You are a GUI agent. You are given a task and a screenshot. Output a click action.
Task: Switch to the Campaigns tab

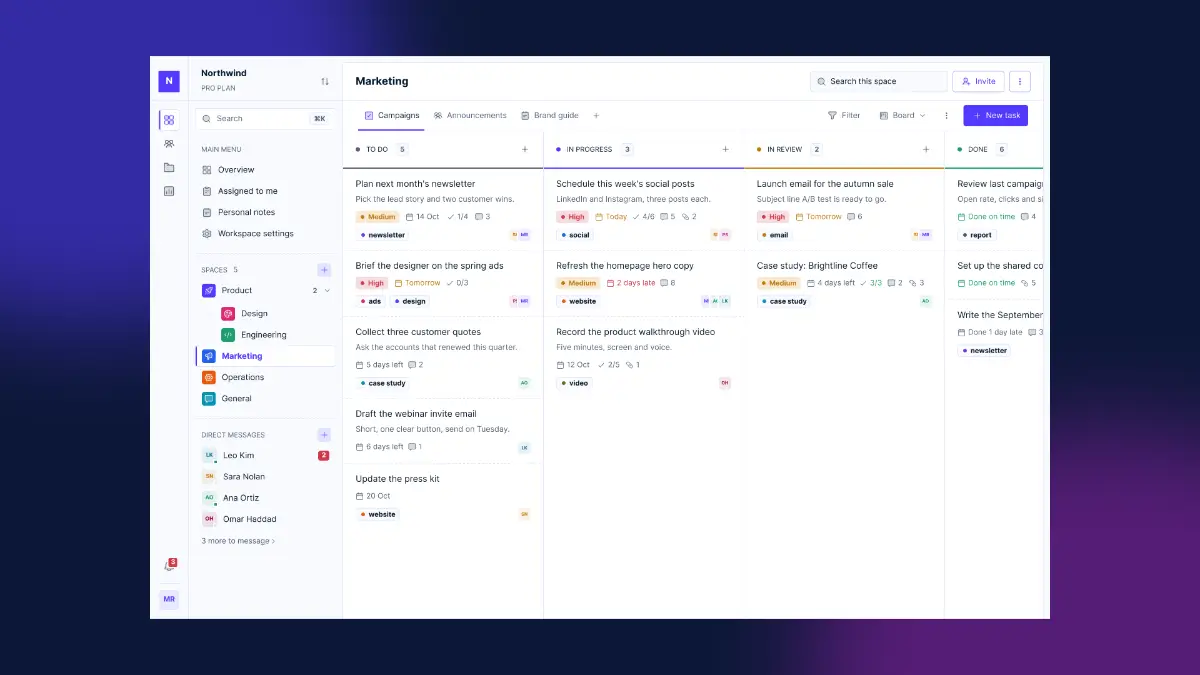(392, 116)
